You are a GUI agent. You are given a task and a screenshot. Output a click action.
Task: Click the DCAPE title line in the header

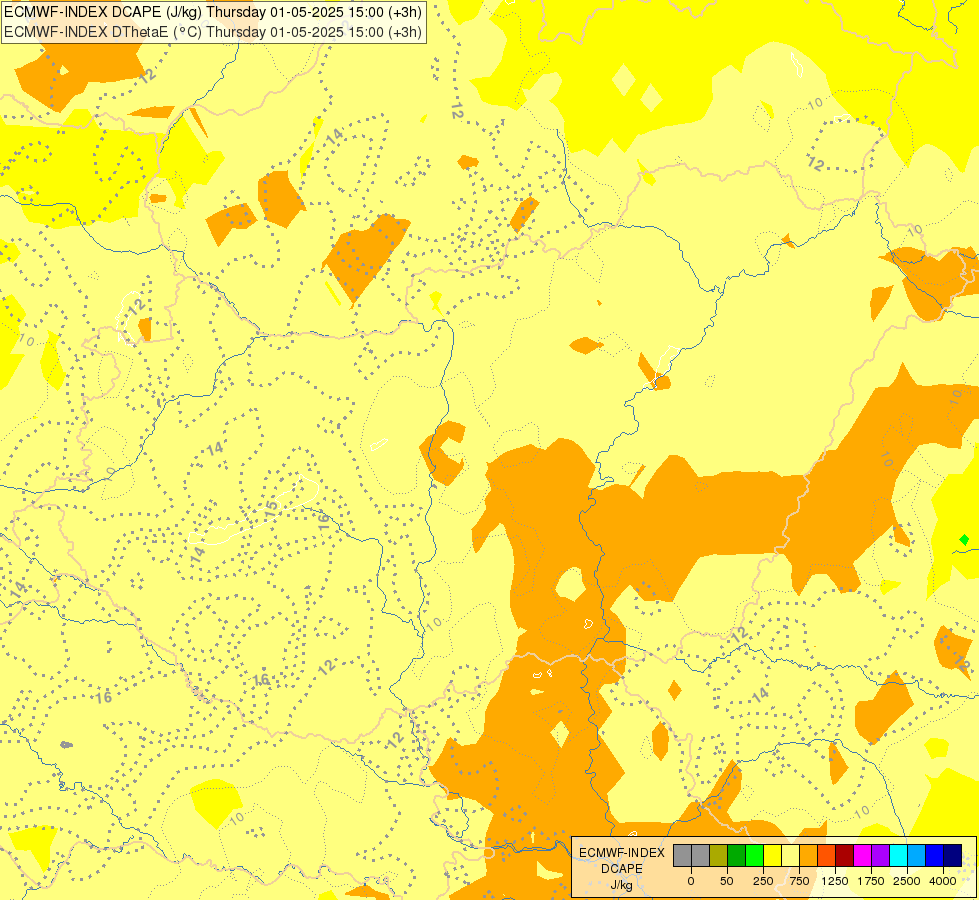point(213,12)
